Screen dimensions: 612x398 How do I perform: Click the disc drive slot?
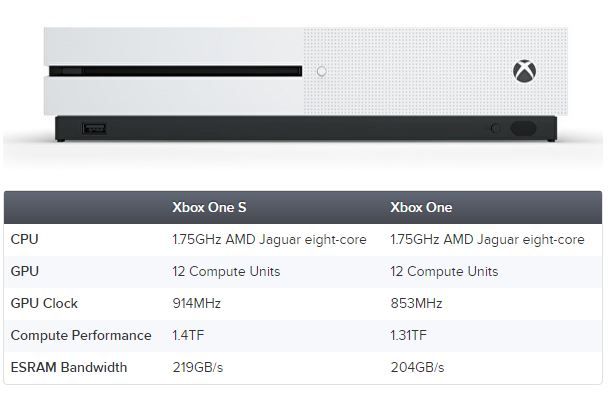[175, 71]
